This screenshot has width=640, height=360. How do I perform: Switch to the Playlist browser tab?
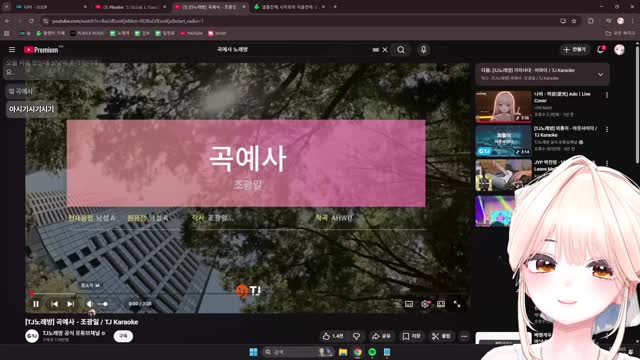(130, 7)
